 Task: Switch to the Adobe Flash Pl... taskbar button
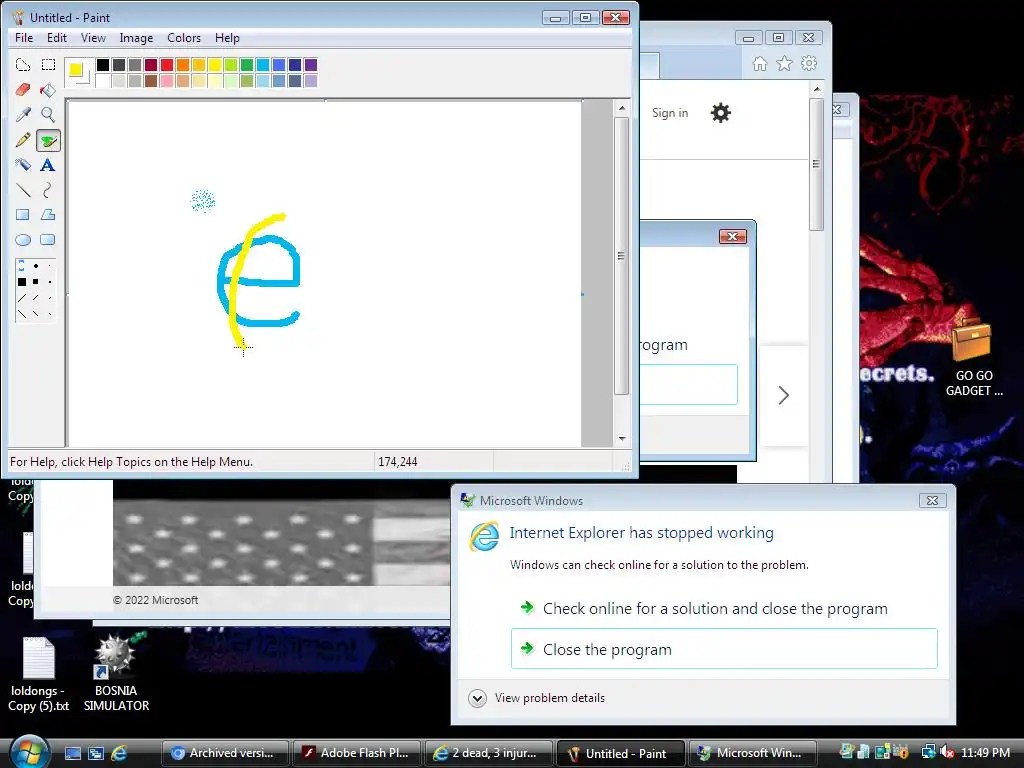(x=357, y=753)
